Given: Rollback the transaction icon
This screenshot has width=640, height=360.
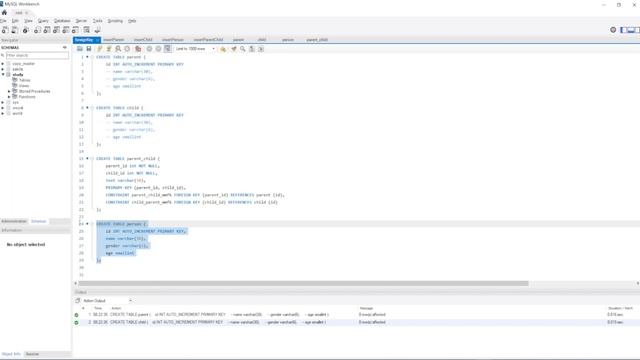Looking at the screenshot, I should pyautogui.click(x=158, y=49).
